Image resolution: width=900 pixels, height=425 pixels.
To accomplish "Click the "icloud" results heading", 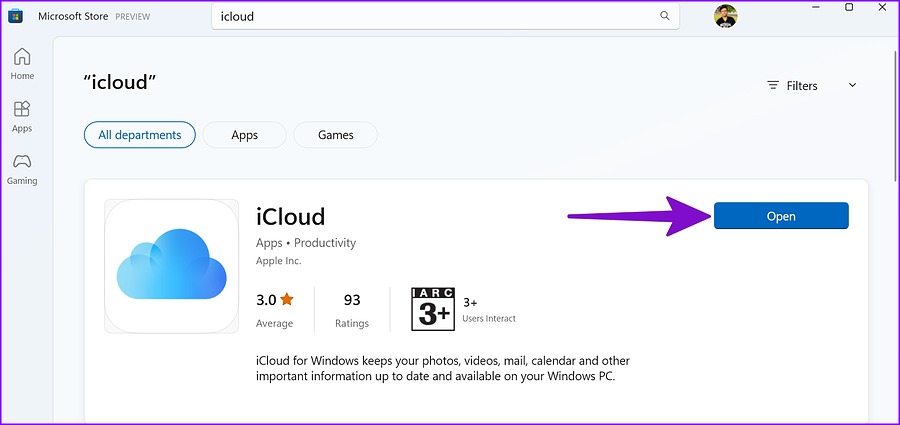I will point(120,83).
